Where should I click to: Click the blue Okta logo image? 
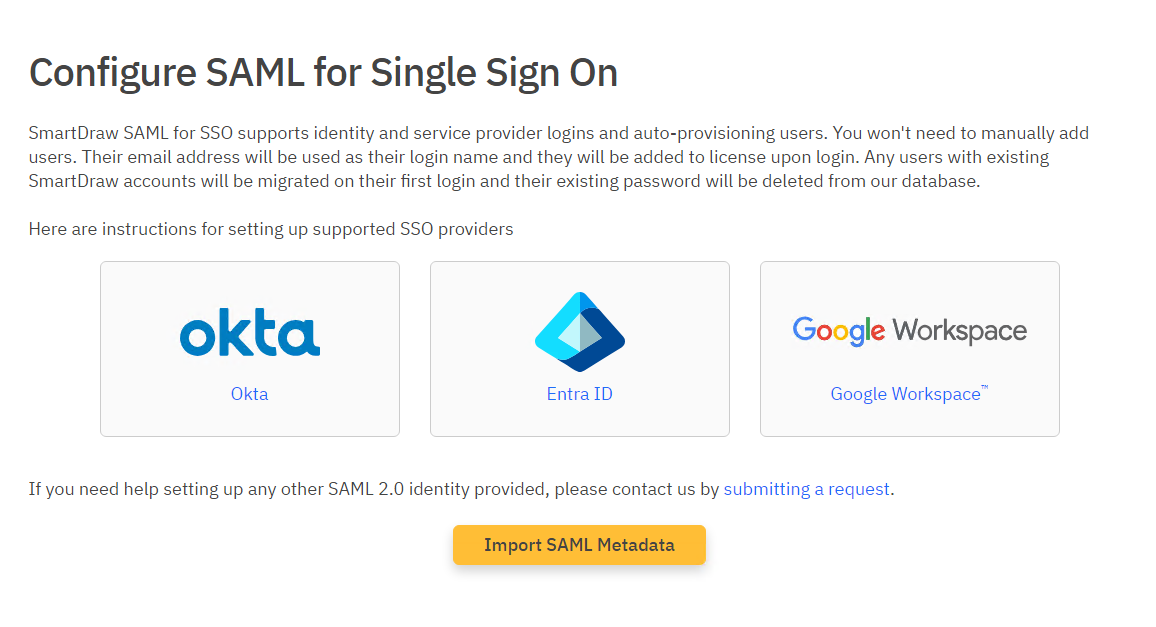(250, 333)
